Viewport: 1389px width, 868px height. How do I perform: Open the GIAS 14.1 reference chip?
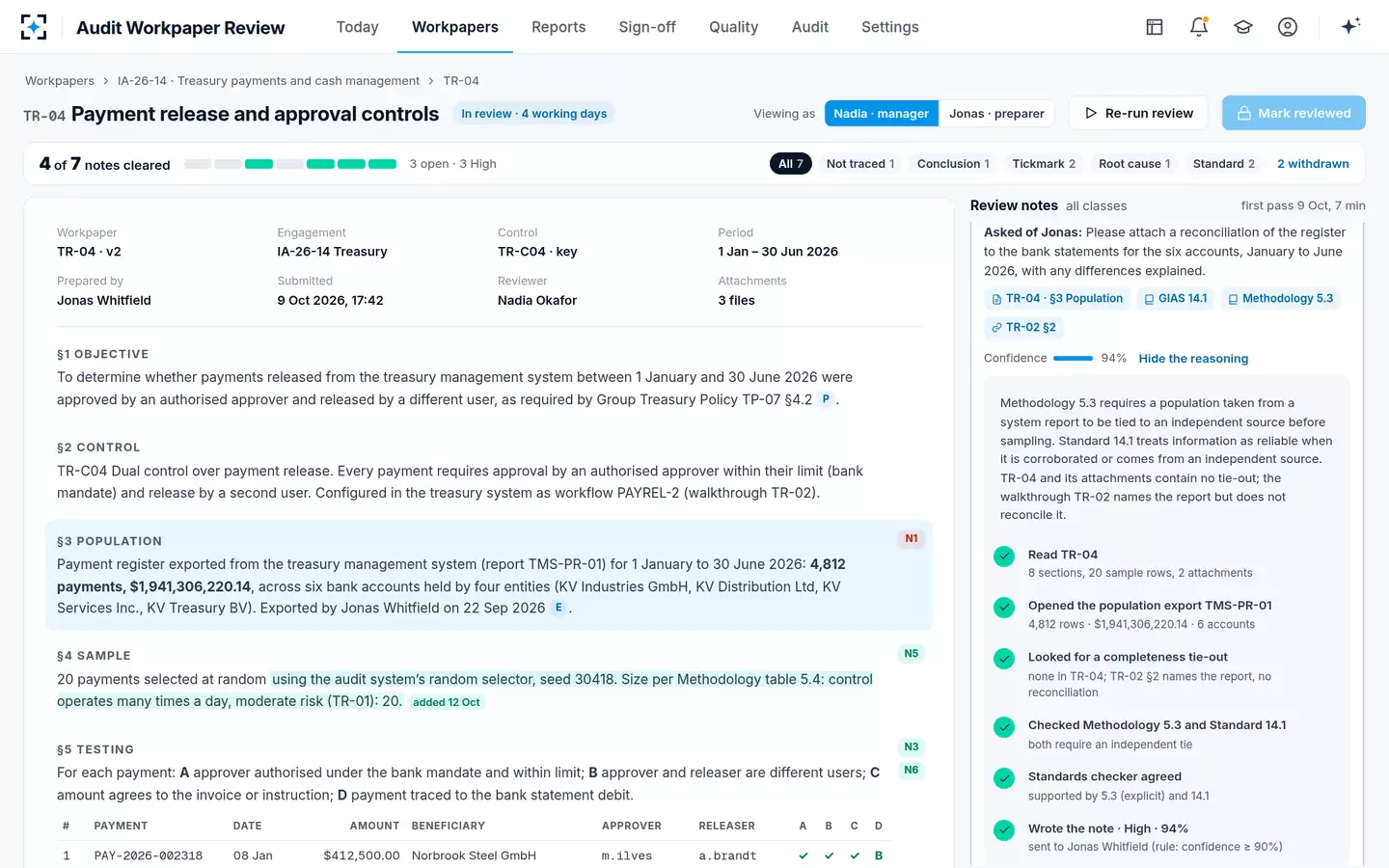1175,299
